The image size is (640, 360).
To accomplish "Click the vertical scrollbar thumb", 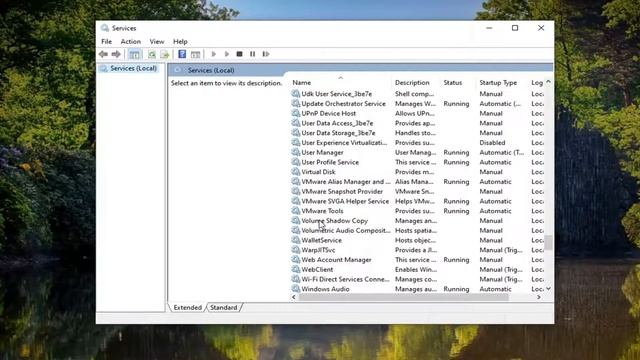I will (x=549, y=243).
